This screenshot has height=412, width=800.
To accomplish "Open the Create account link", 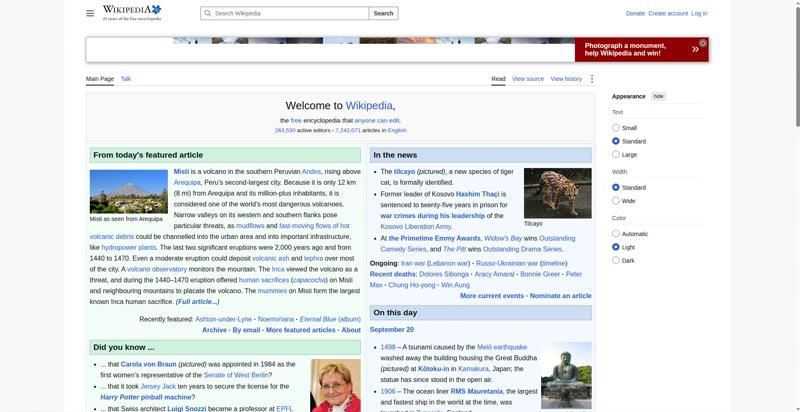I will point(668,14).
